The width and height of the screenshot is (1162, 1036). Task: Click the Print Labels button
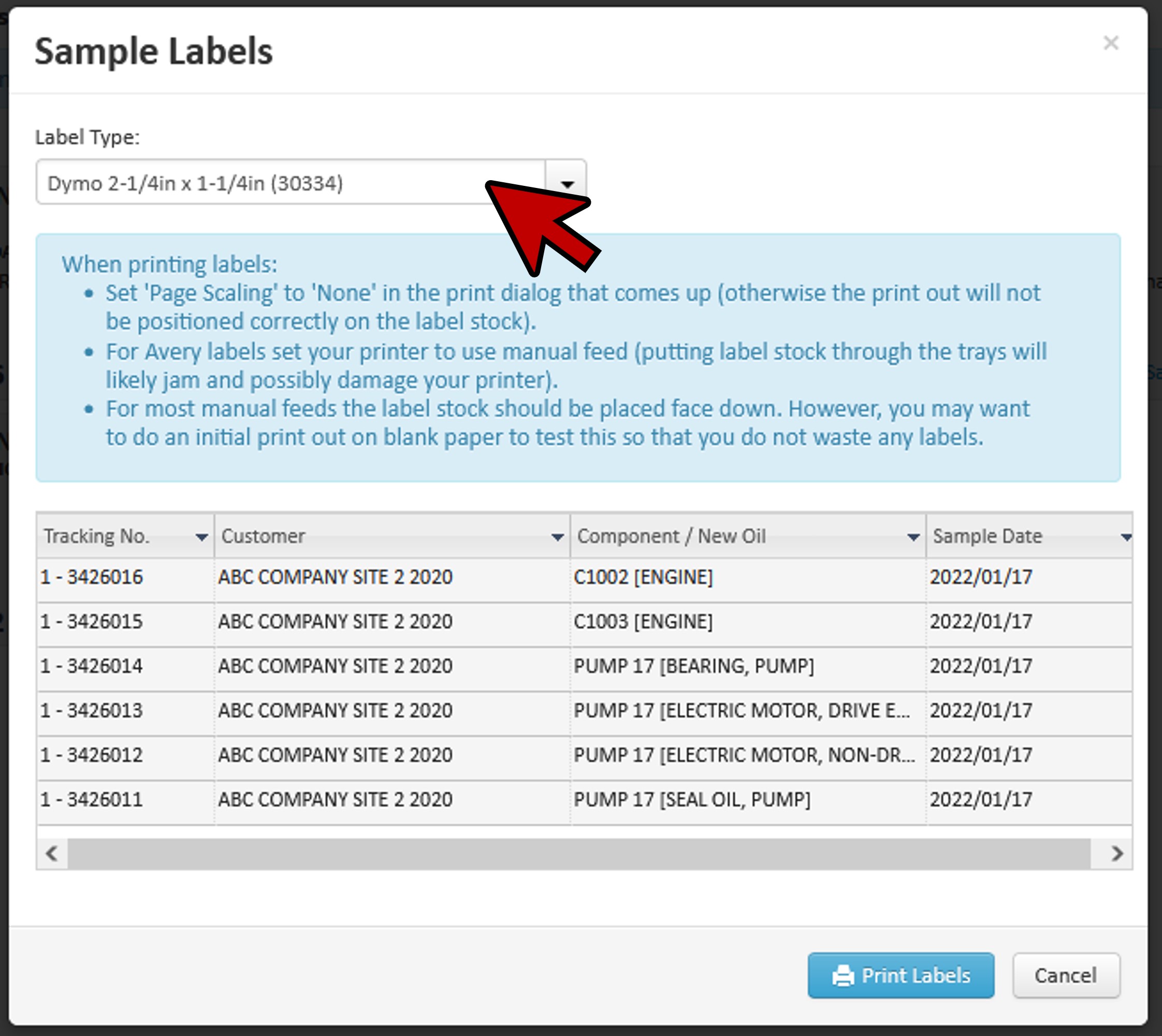900,975
